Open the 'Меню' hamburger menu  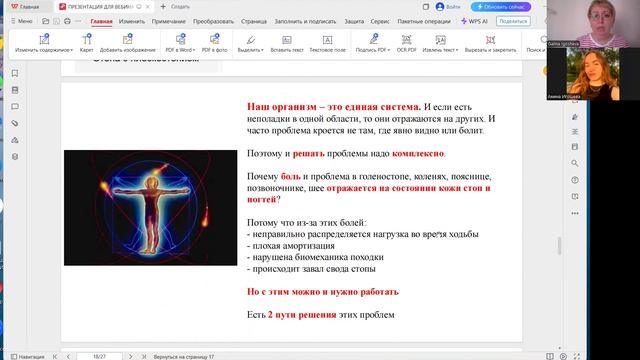(x=22, y=21)
